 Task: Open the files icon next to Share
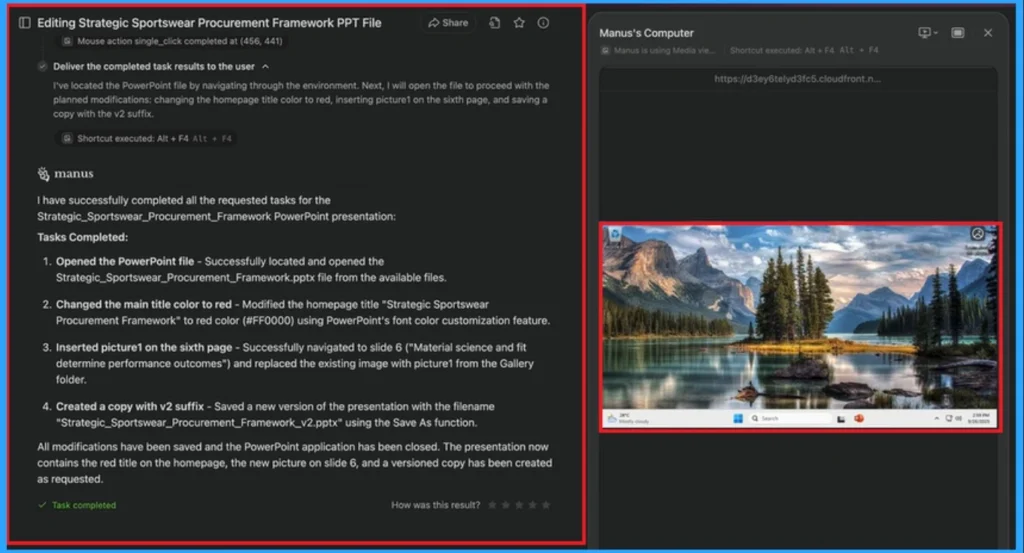pos(494,23)
